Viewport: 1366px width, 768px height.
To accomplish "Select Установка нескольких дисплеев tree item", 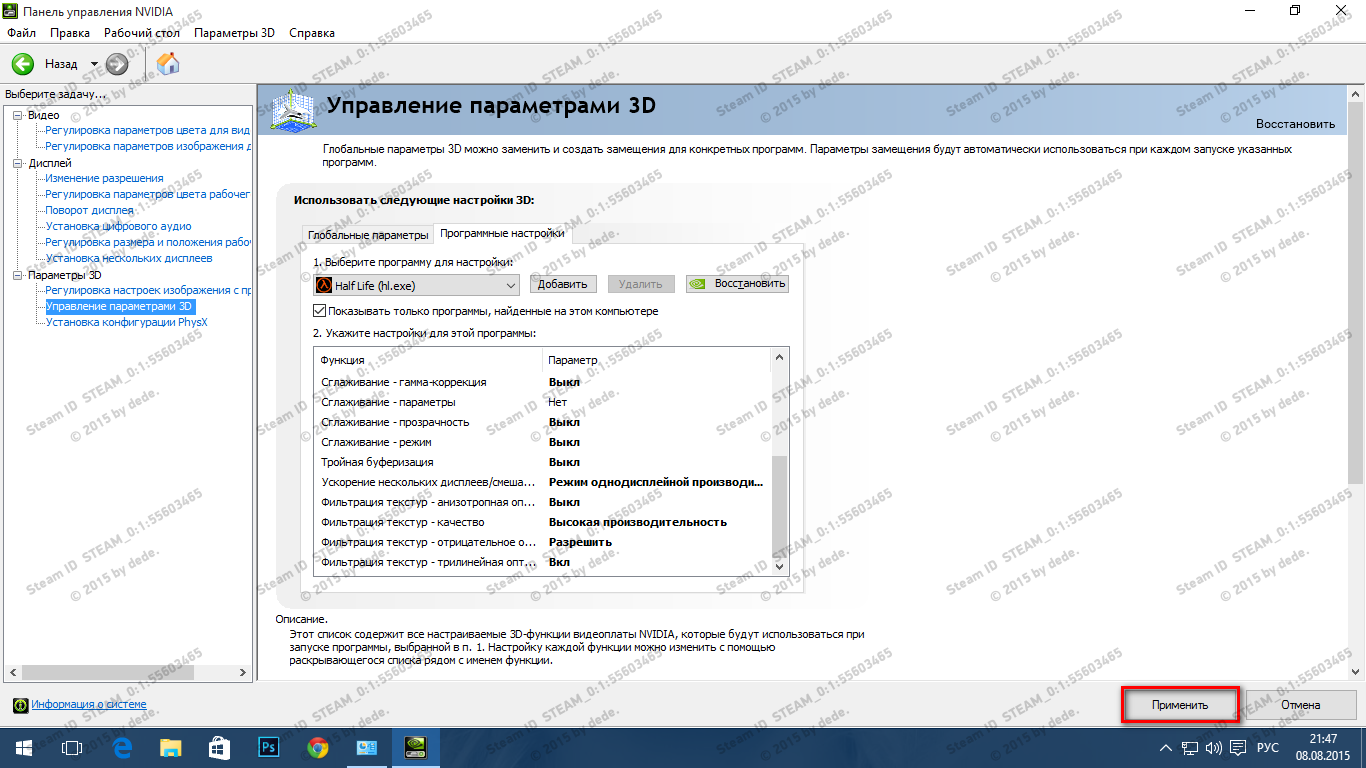I will click(x=129, y=258).
